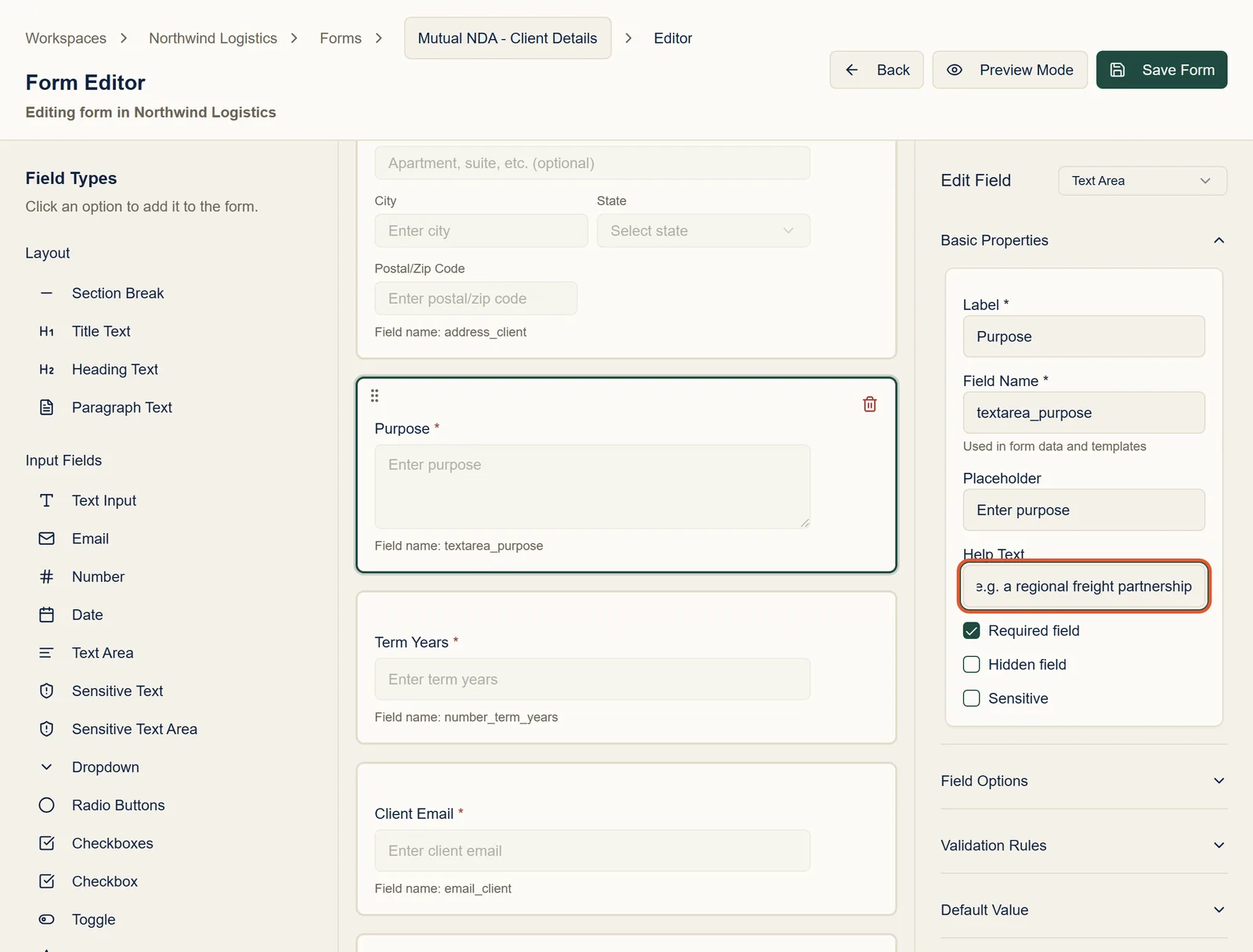
Task: Save the form
Action: pyautogui.click(x=1161, y=70)
